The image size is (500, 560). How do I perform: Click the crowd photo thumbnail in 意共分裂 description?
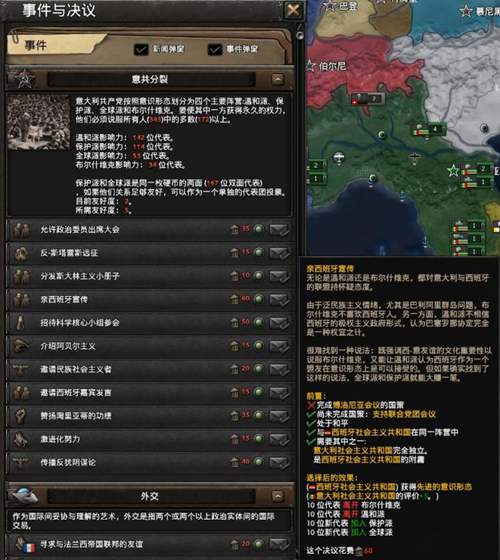click(39, 122)
